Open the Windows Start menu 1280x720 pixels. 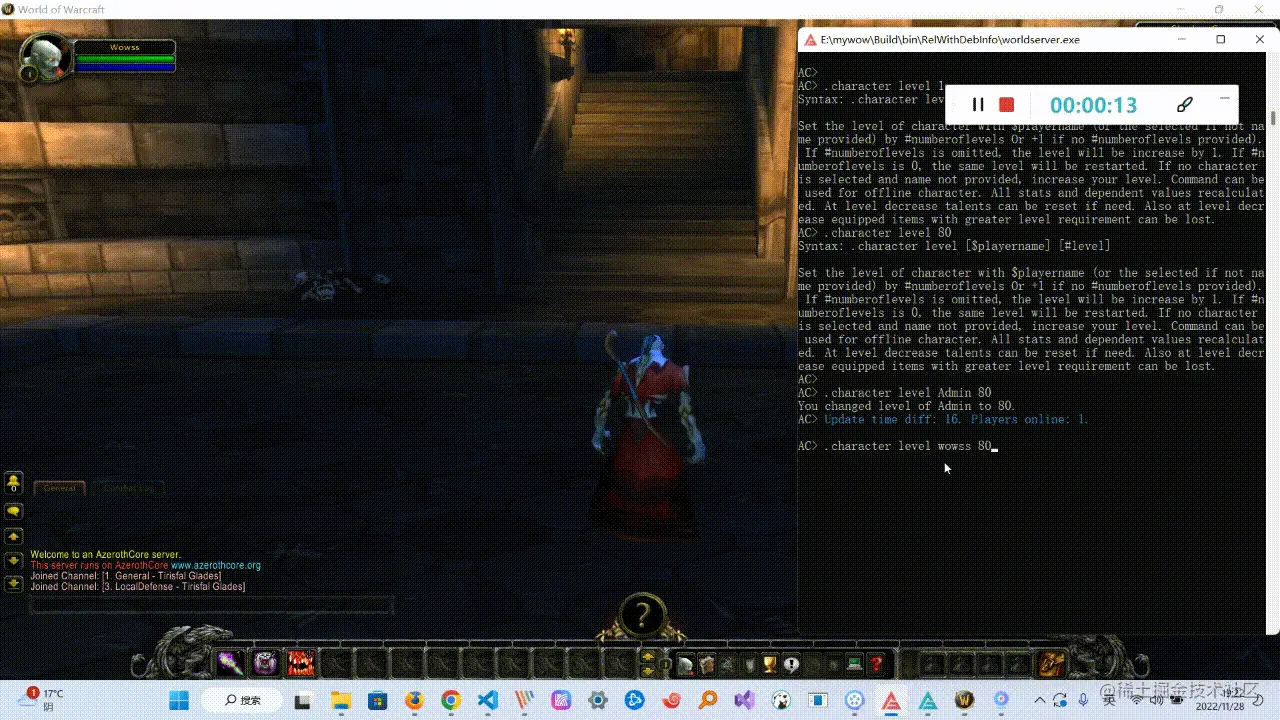179,700
